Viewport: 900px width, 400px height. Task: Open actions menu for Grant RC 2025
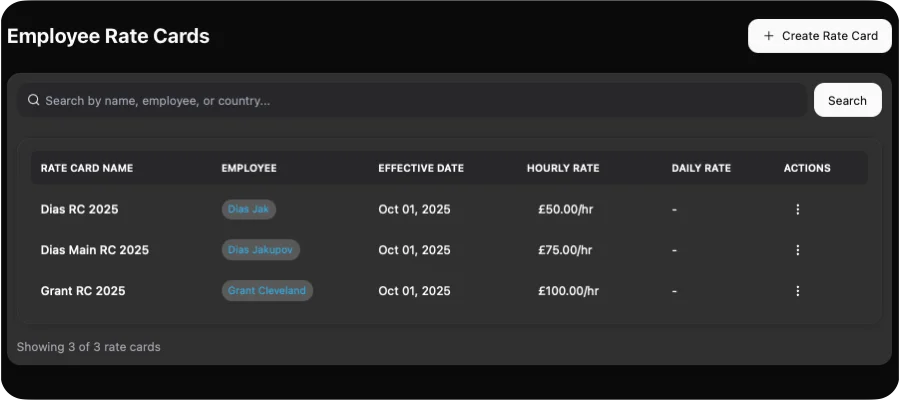click(797, 291)
